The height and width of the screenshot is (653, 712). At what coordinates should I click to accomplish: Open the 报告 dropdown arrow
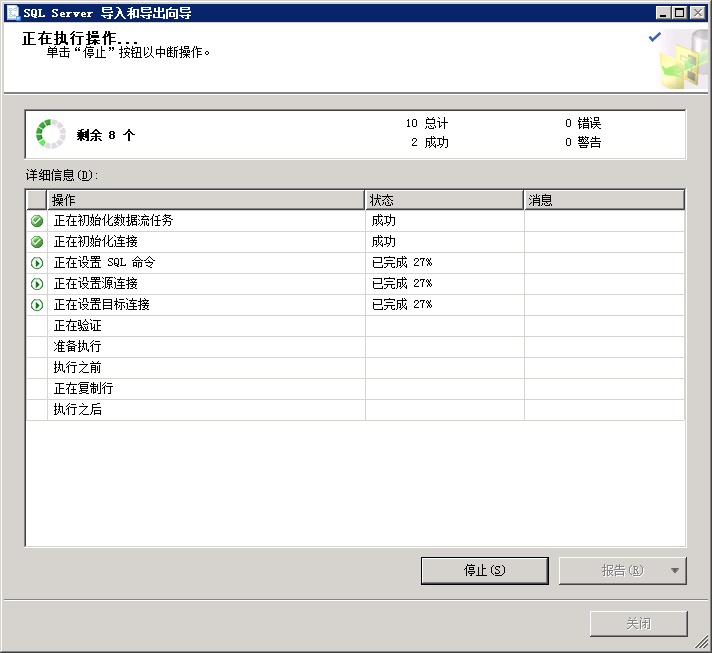coord(675,571)
